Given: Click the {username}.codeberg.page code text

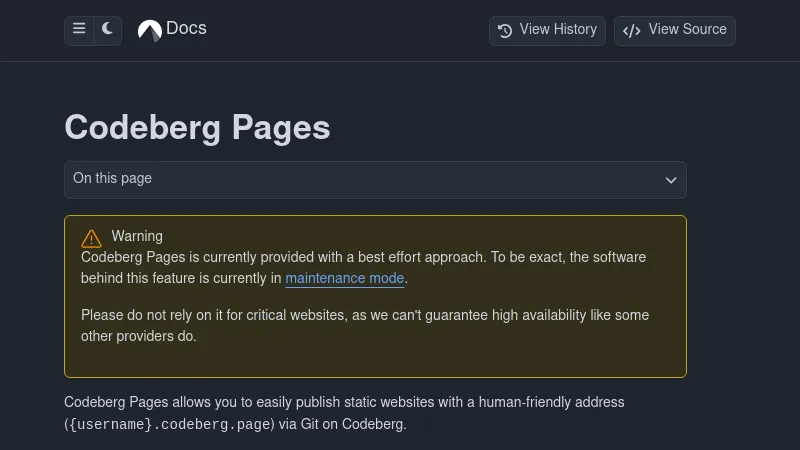Looking at the screenshot, I should 169,424.
